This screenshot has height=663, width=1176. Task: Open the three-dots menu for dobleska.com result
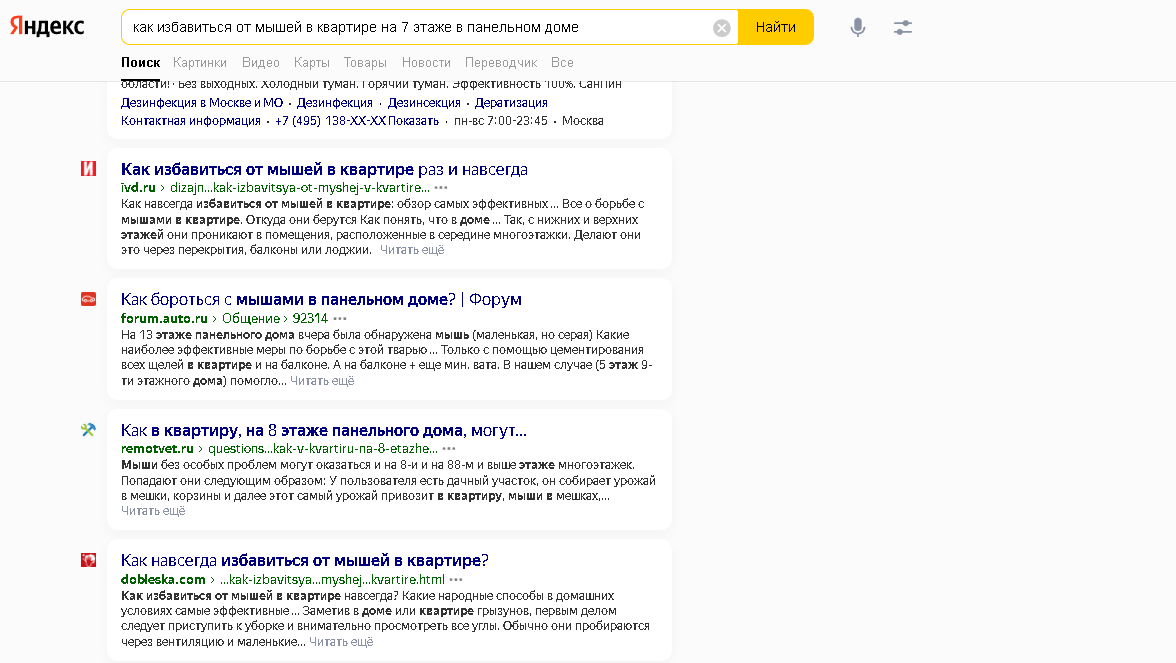coord(456,580)
